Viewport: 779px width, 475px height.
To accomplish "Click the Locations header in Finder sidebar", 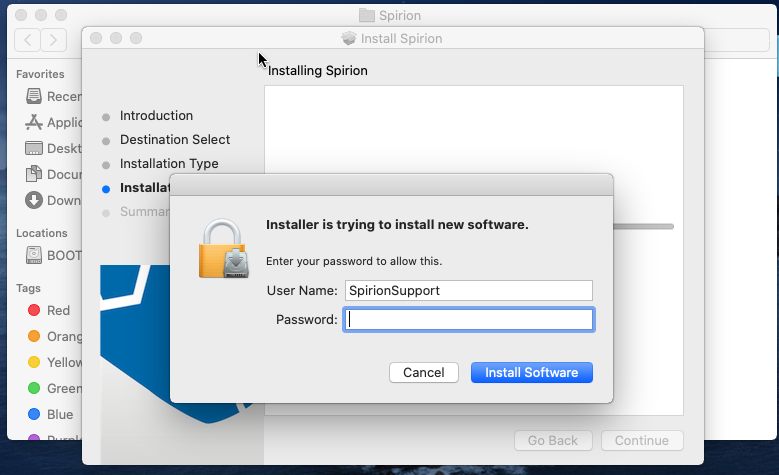I will (42, 233).
